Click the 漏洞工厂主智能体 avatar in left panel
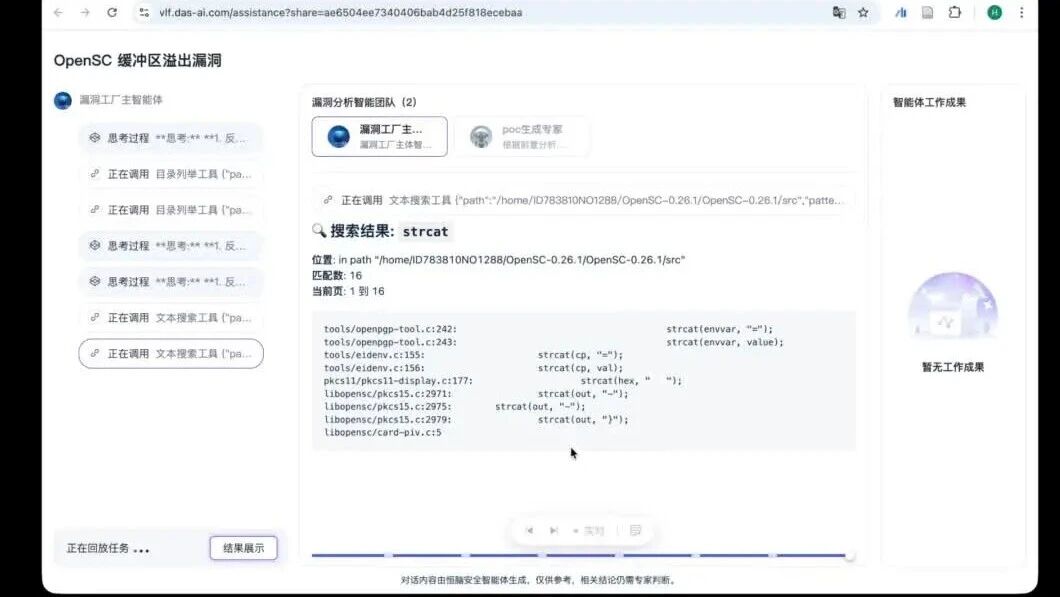The image size is (1060, 597). point(63,100)
